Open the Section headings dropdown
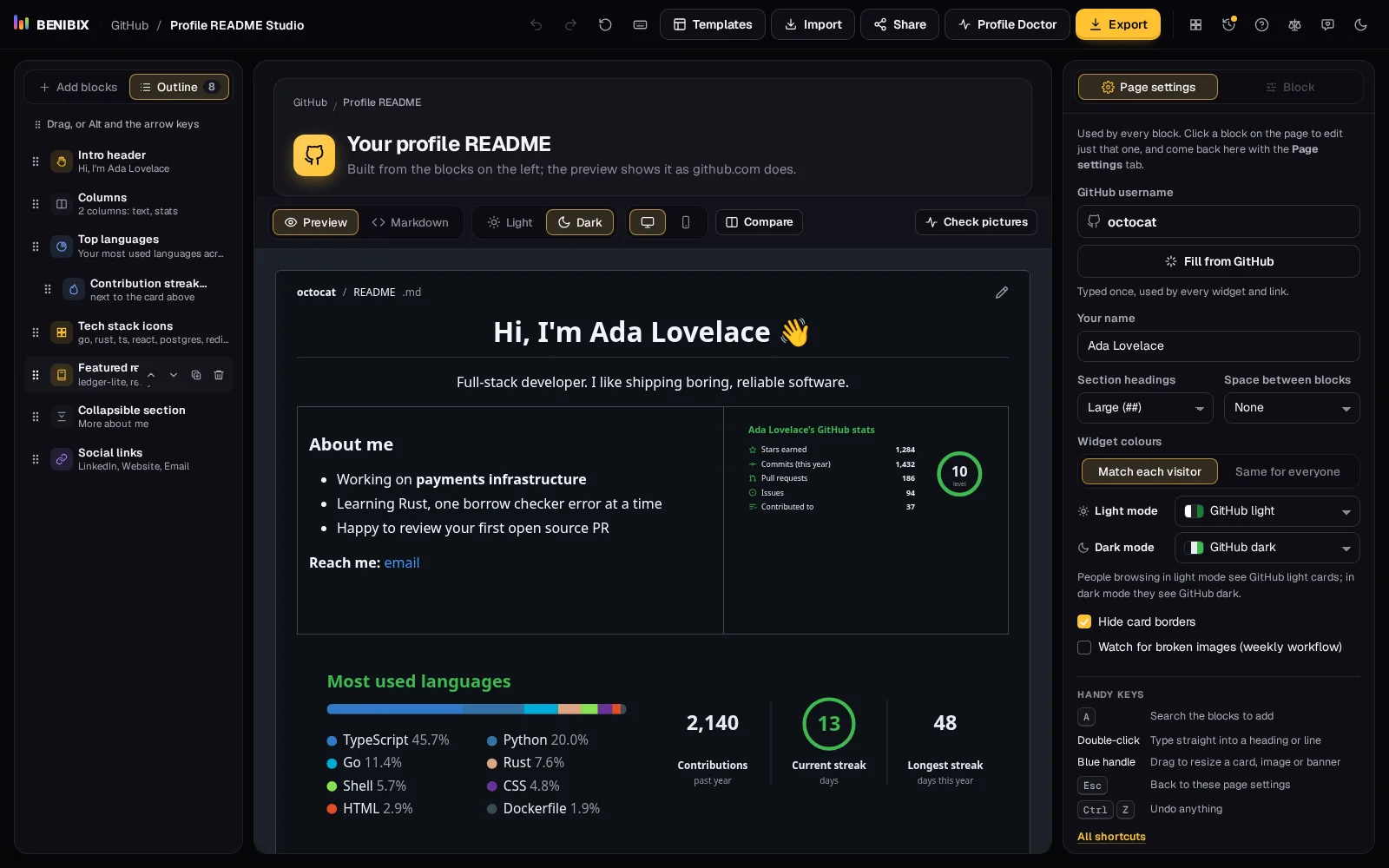 click(1145, 408)
